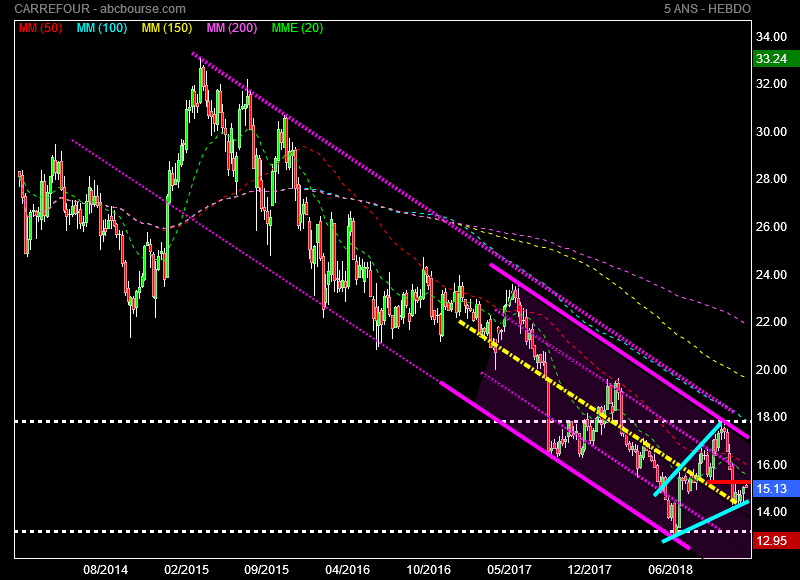Click the 32.00 price axis label

tap(771, 84)
